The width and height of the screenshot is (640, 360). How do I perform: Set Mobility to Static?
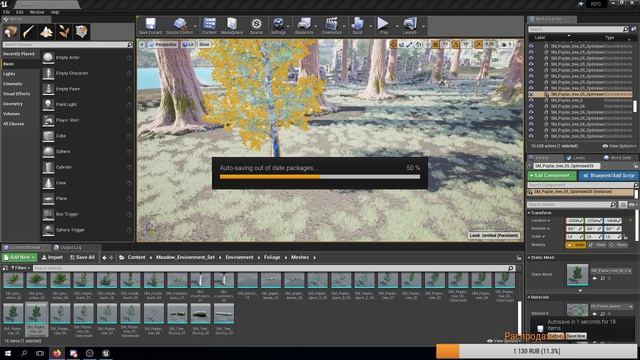[576, 245]
